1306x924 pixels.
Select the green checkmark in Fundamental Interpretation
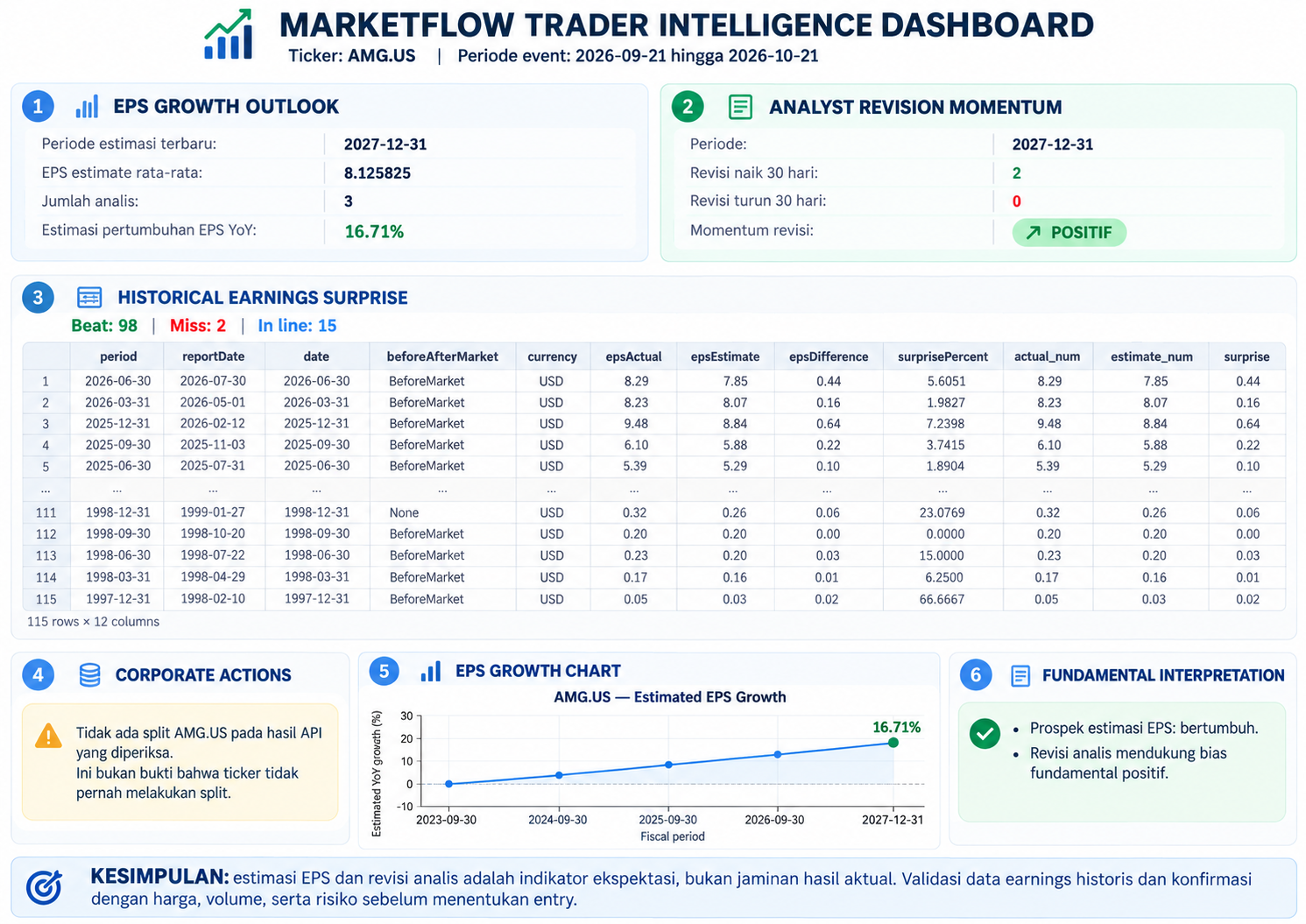click(x=985, y=733)
